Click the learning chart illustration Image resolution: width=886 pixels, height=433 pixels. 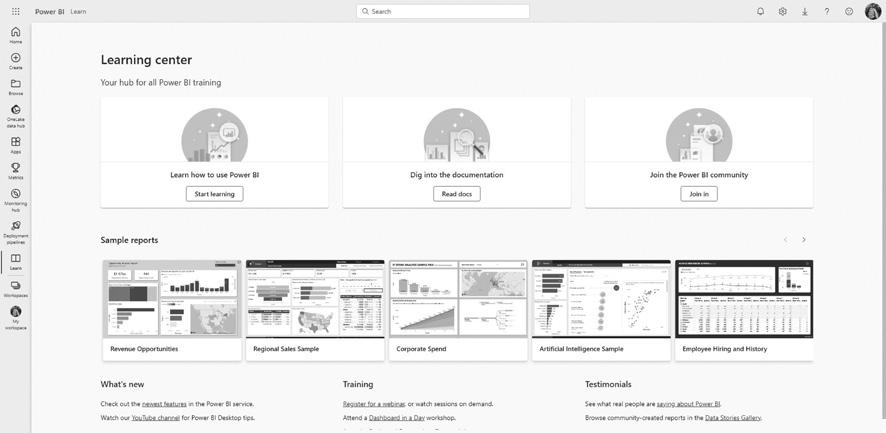(215, 135)
